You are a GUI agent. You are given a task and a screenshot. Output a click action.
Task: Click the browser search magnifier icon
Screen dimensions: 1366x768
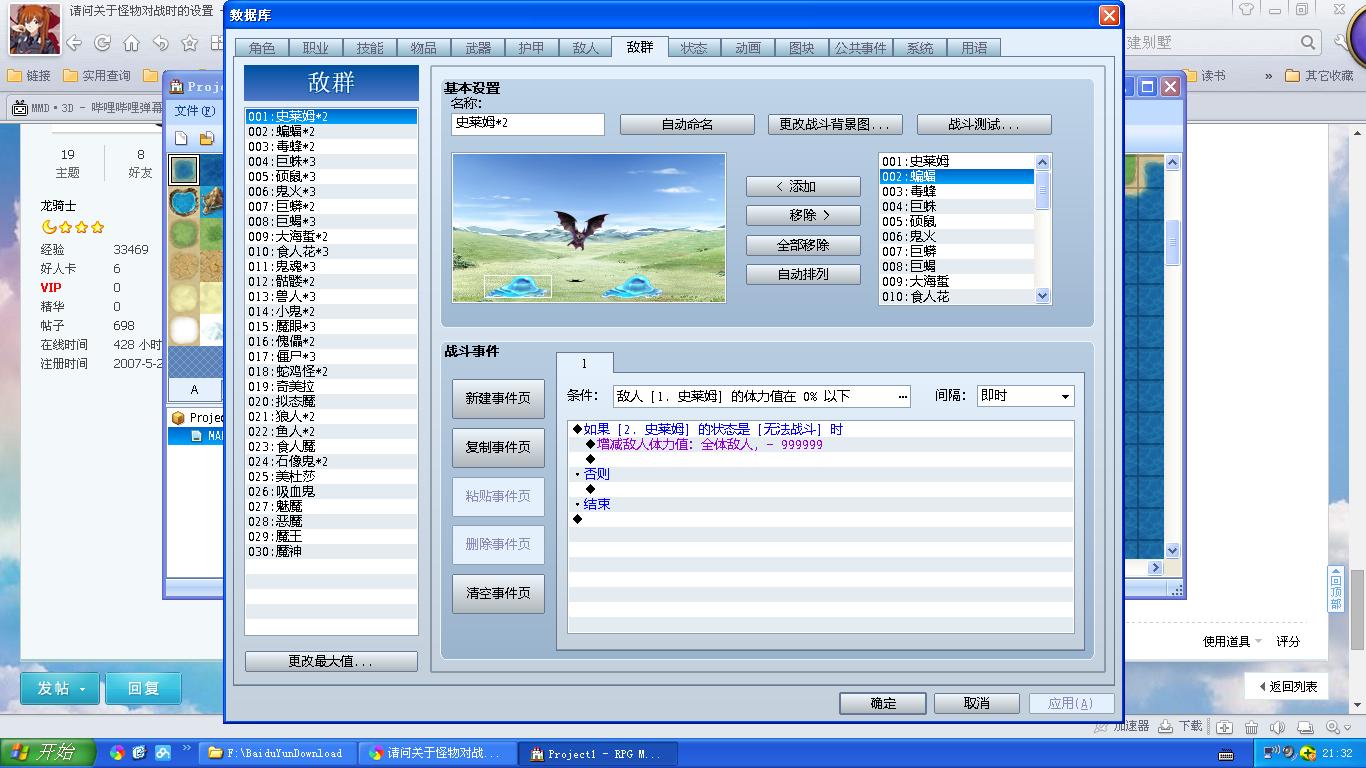1308,42
